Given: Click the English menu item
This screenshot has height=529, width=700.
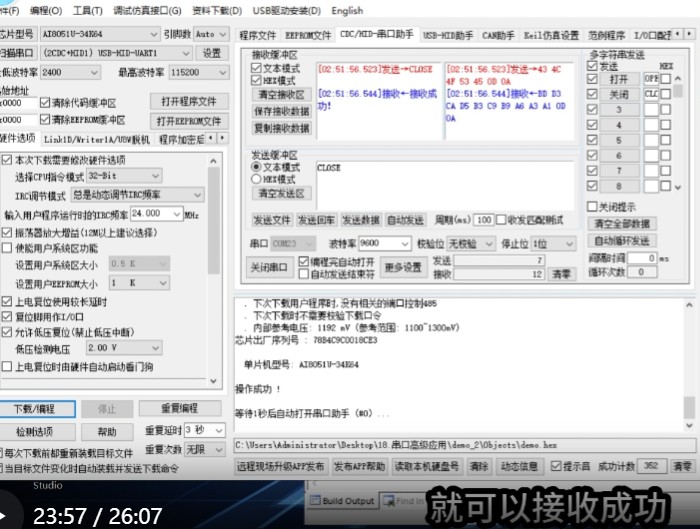Looking at the screenshot, I should click(347, 10).
